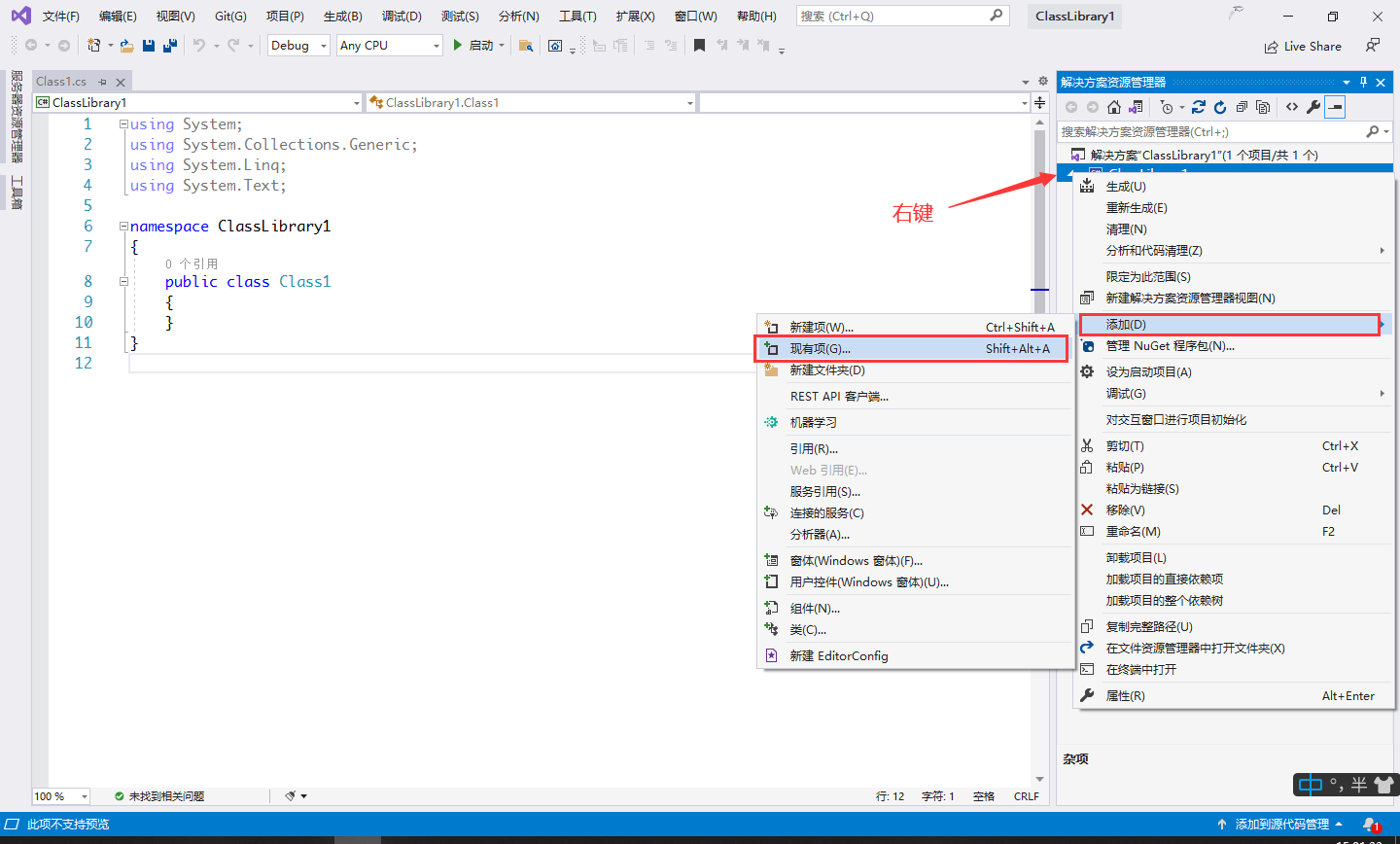
Task: Click the green Start debugging button
Action: click(x=472, y=46)
